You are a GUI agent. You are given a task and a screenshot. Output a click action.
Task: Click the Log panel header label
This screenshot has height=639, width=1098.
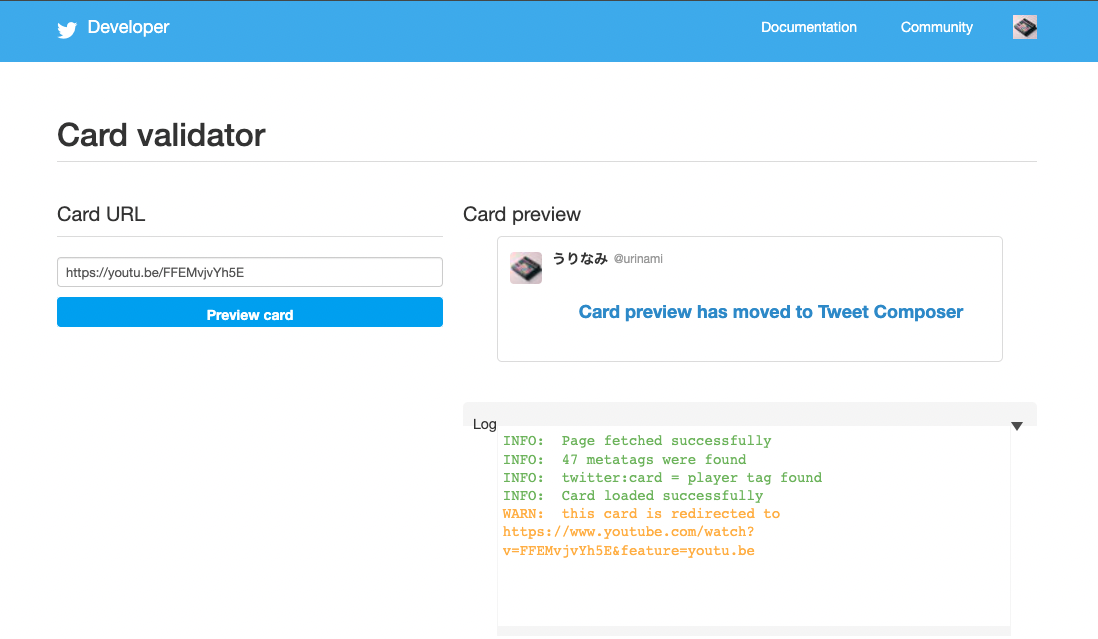[485, 424]
